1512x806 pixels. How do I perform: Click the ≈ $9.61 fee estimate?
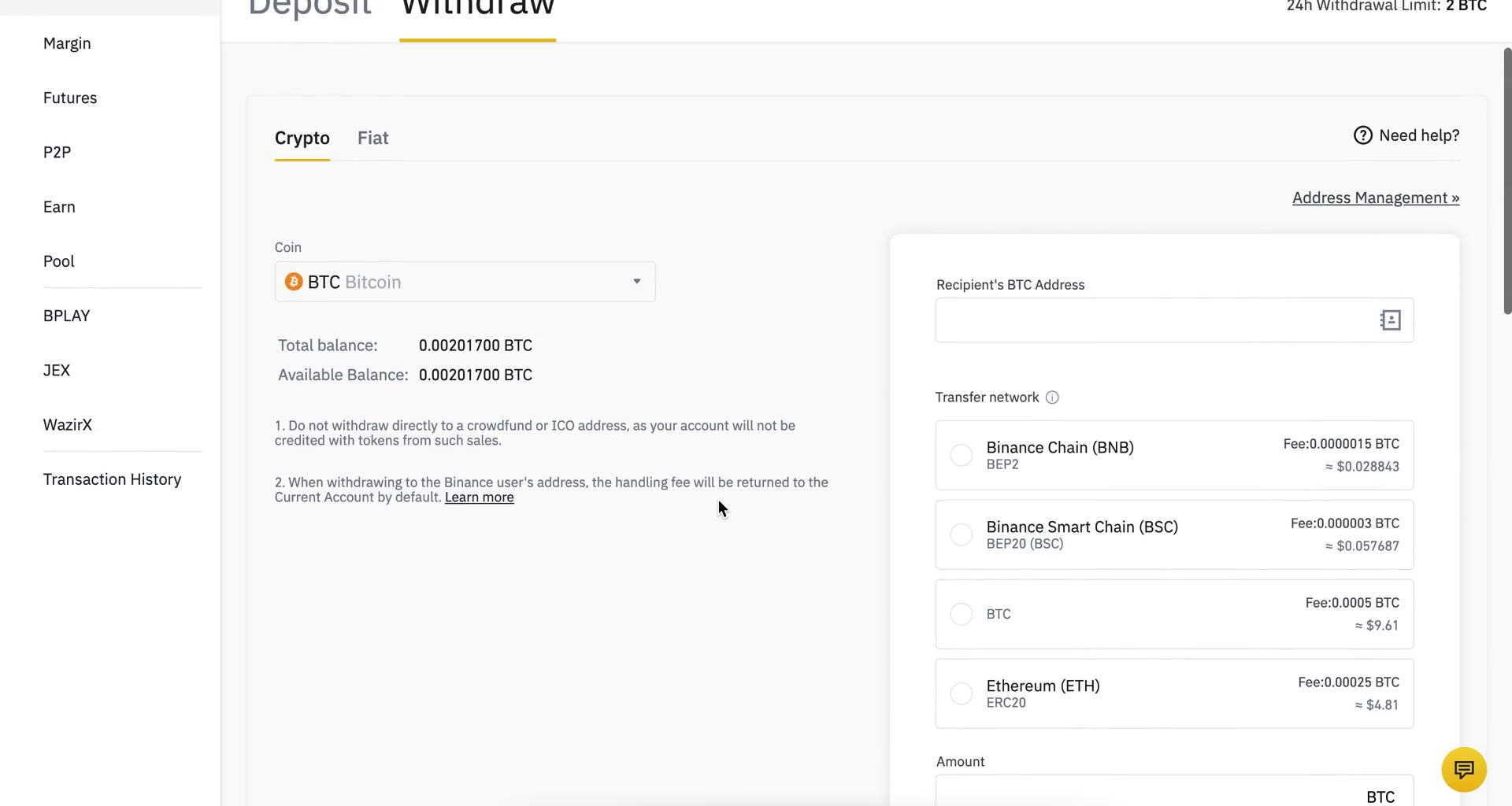[x=1377, y=626]
